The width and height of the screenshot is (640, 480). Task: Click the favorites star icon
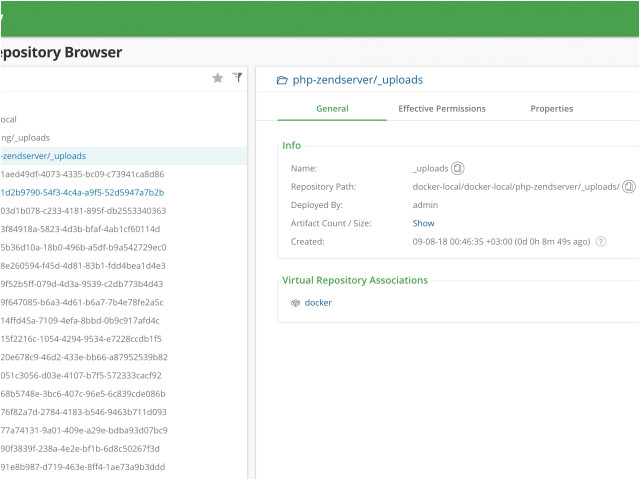218,78
